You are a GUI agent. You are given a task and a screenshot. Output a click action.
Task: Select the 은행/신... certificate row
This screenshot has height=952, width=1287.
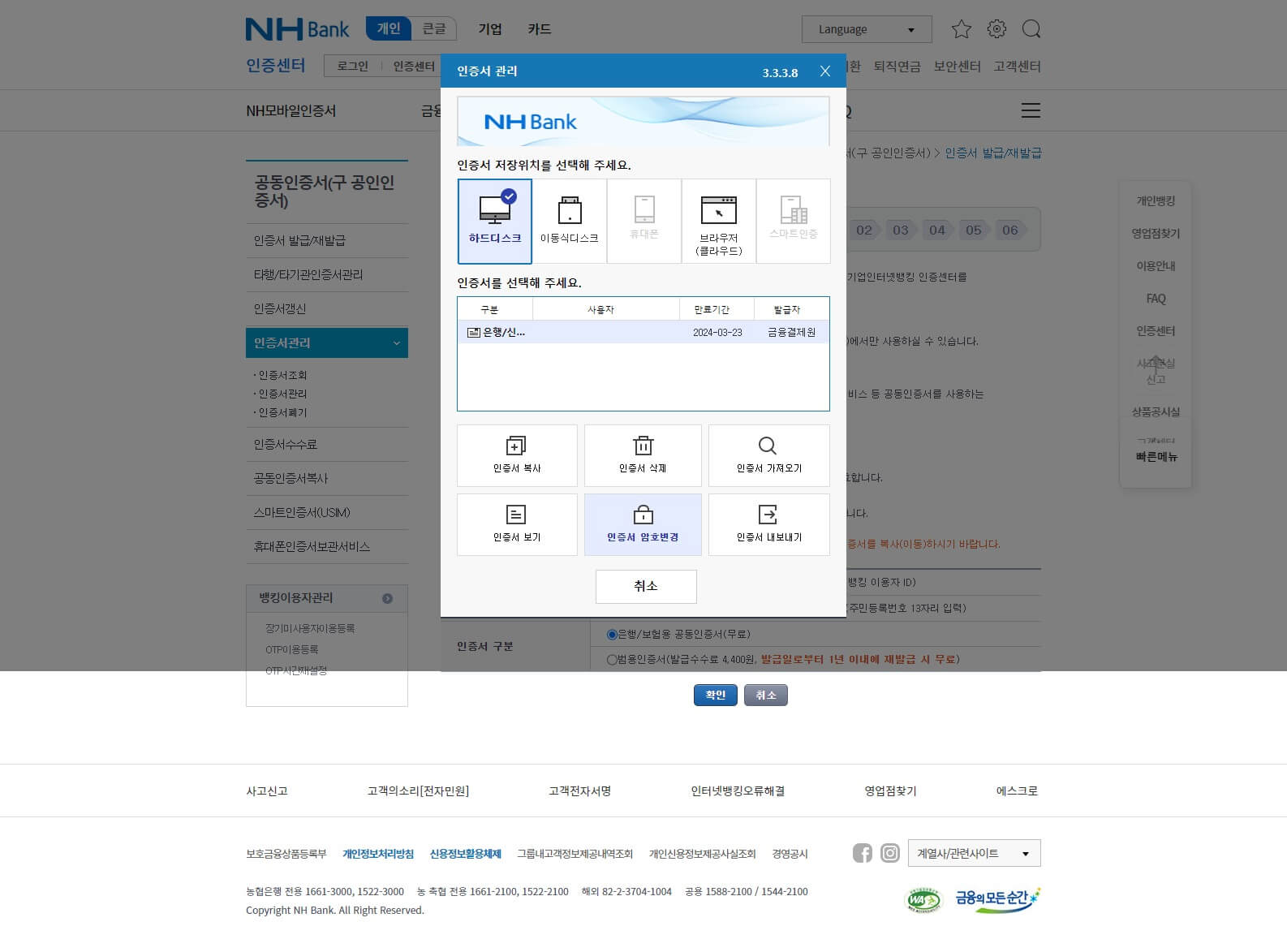pyautogui.click(x=643, y=332)
